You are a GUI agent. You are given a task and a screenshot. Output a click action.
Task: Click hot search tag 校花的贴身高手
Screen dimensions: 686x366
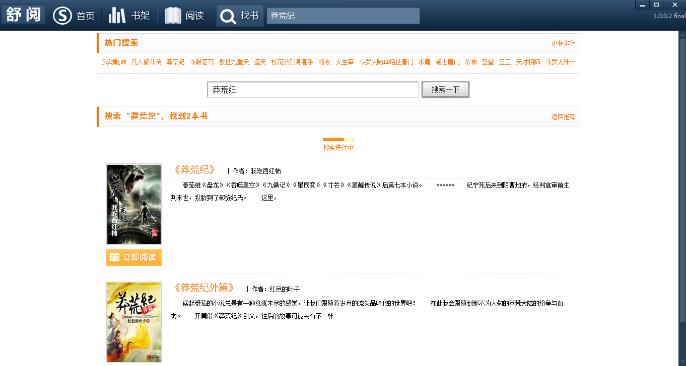pos(292,62)
